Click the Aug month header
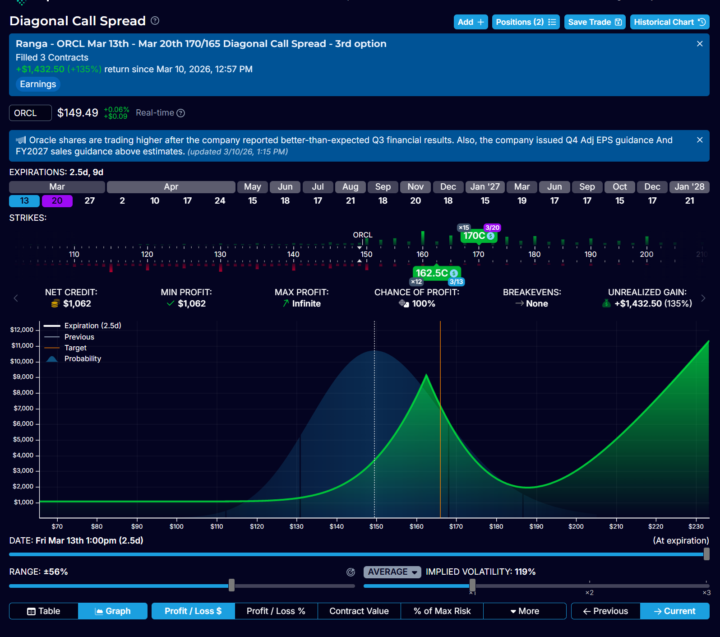This screenshot has width=720, height=637. 350,187
